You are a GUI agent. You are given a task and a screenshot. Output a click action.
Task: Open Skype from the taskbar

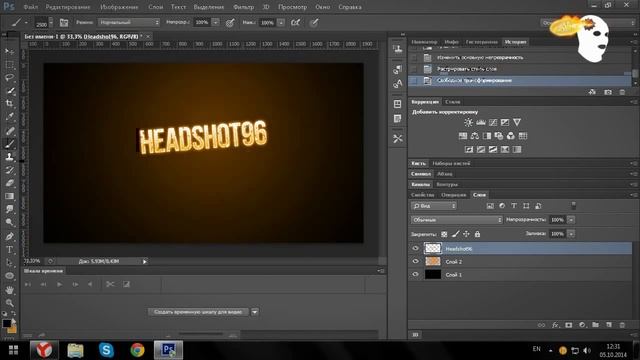click(106, 350)
